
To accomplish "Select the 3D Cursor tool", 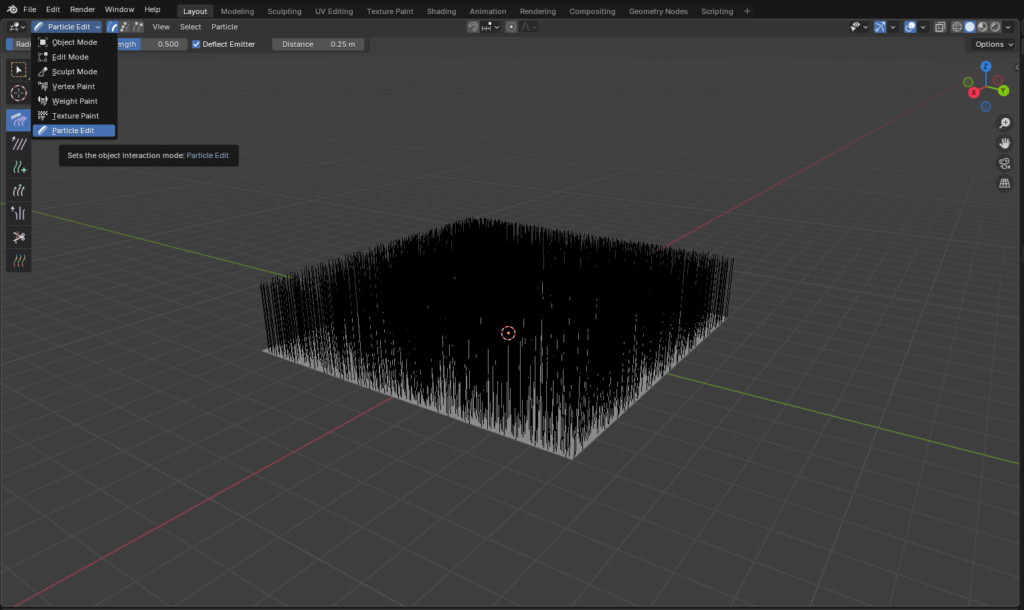I will point(18,93).
